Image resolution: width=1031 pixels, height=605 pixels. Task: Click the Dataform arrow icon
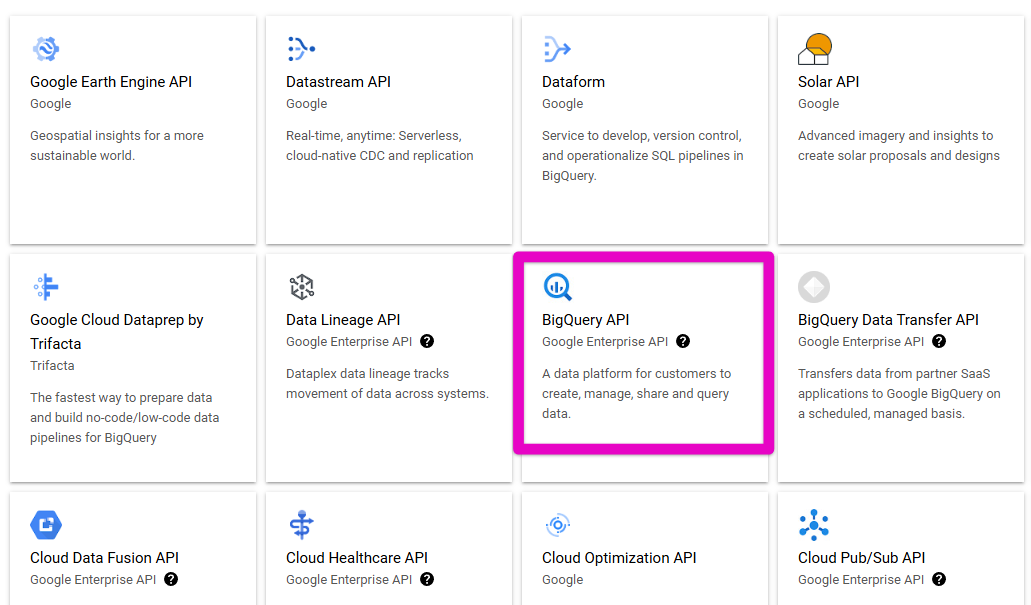(557, 49)
